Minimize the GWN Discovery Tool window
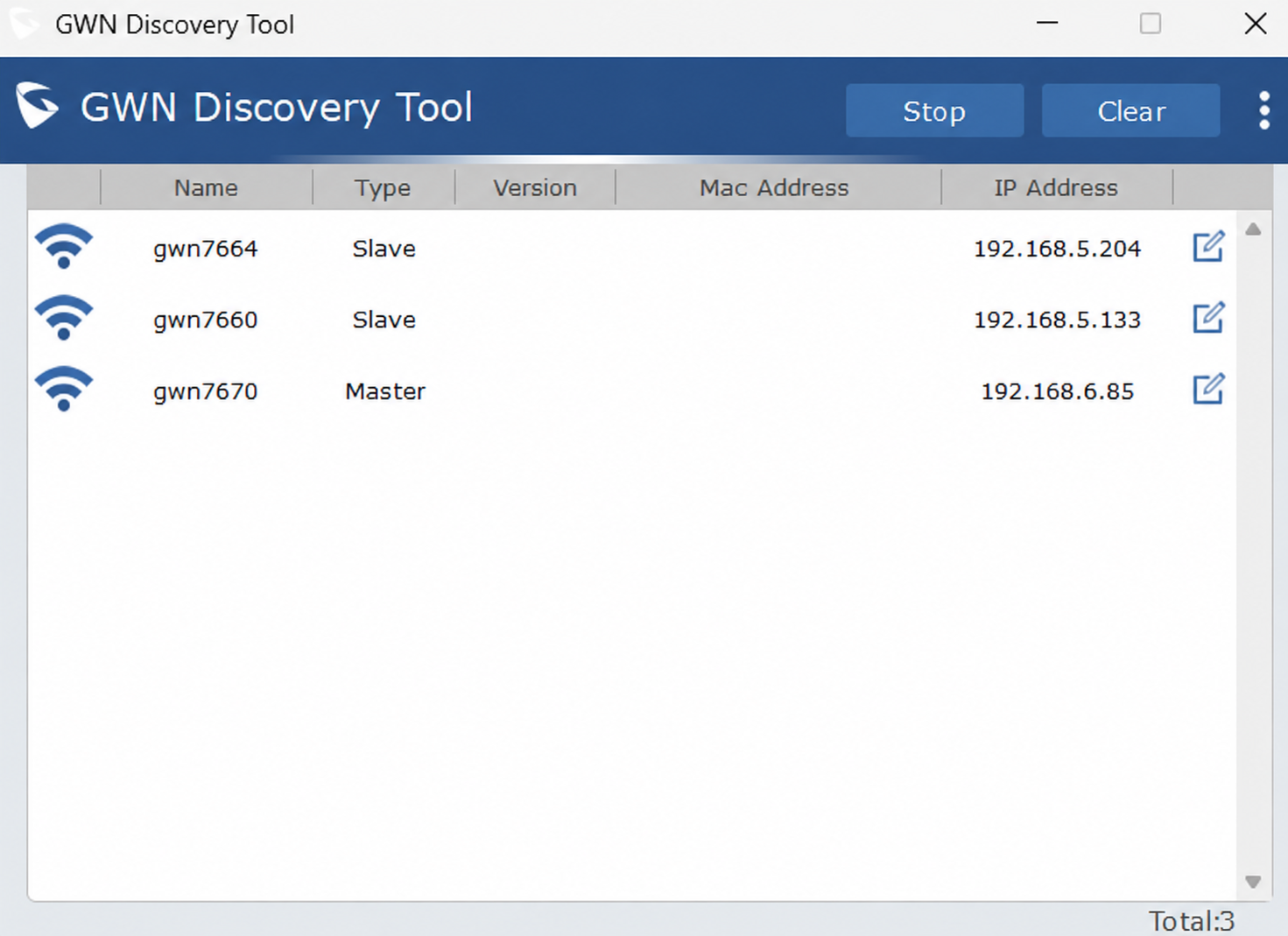This screenshot has height=936, width=1288. click(1047, 24)
